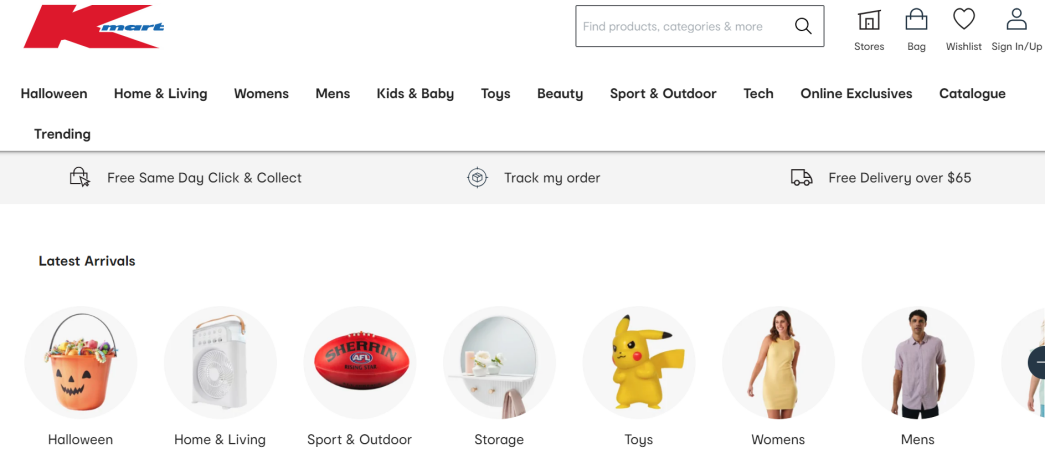
Task: Go to Online Exclusives
Action: pos(856,94)
